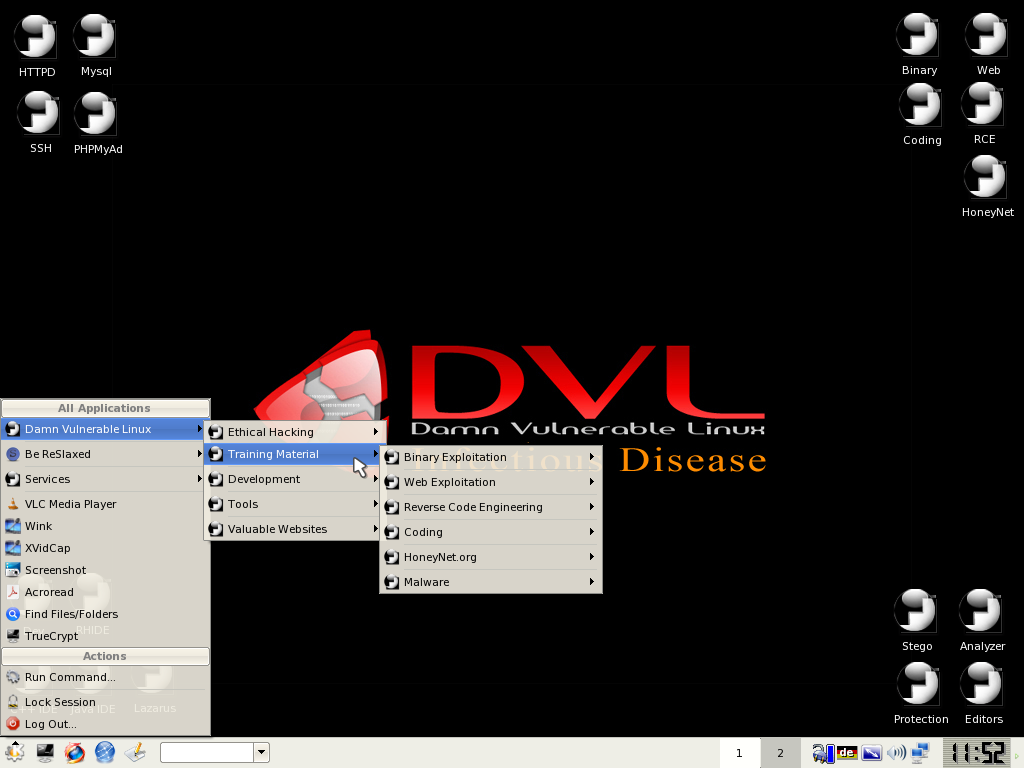This screenshot has width=1024, height=768.
Task: Open the terminal icon in the taskbar
Action: [44, 753]
